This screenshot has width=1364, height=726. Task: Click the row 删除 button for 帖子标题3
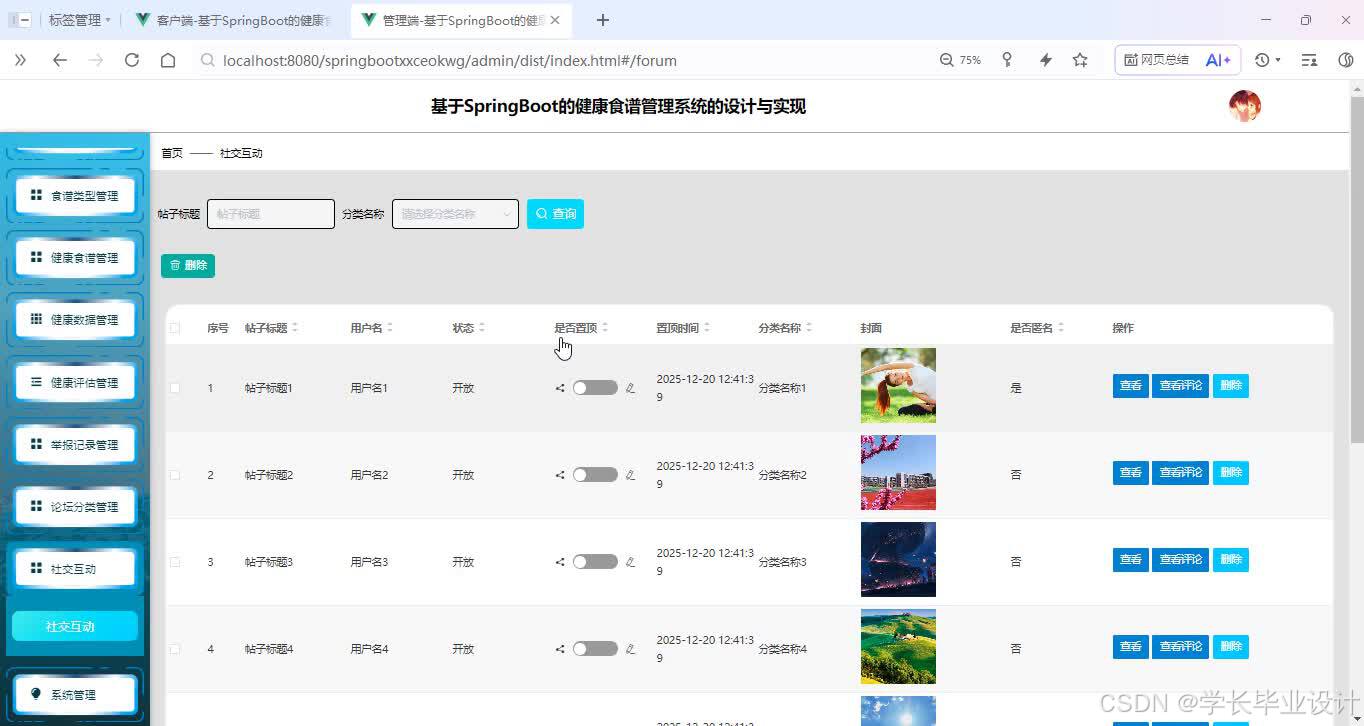1231,560
